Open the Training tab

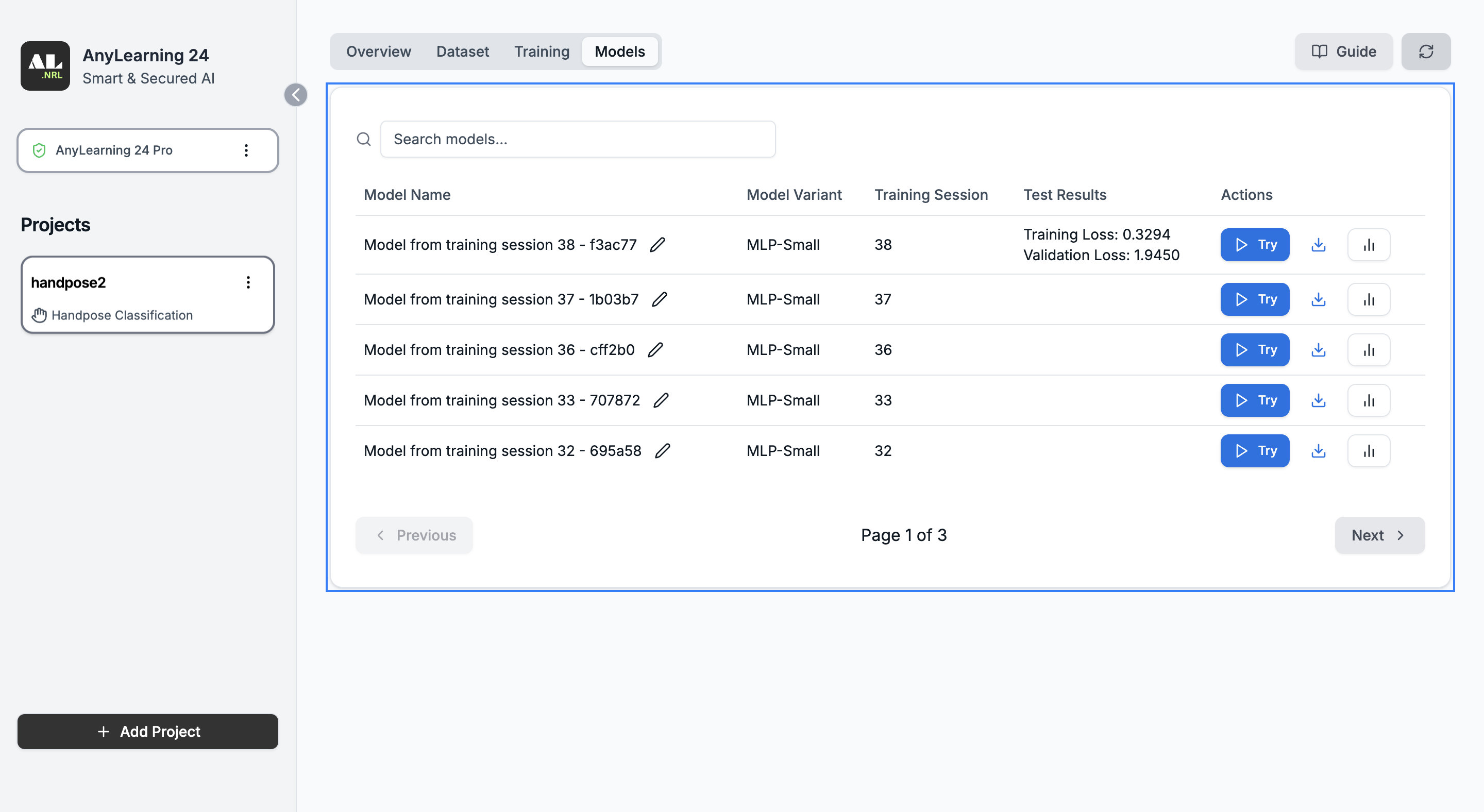coord(542,52)
